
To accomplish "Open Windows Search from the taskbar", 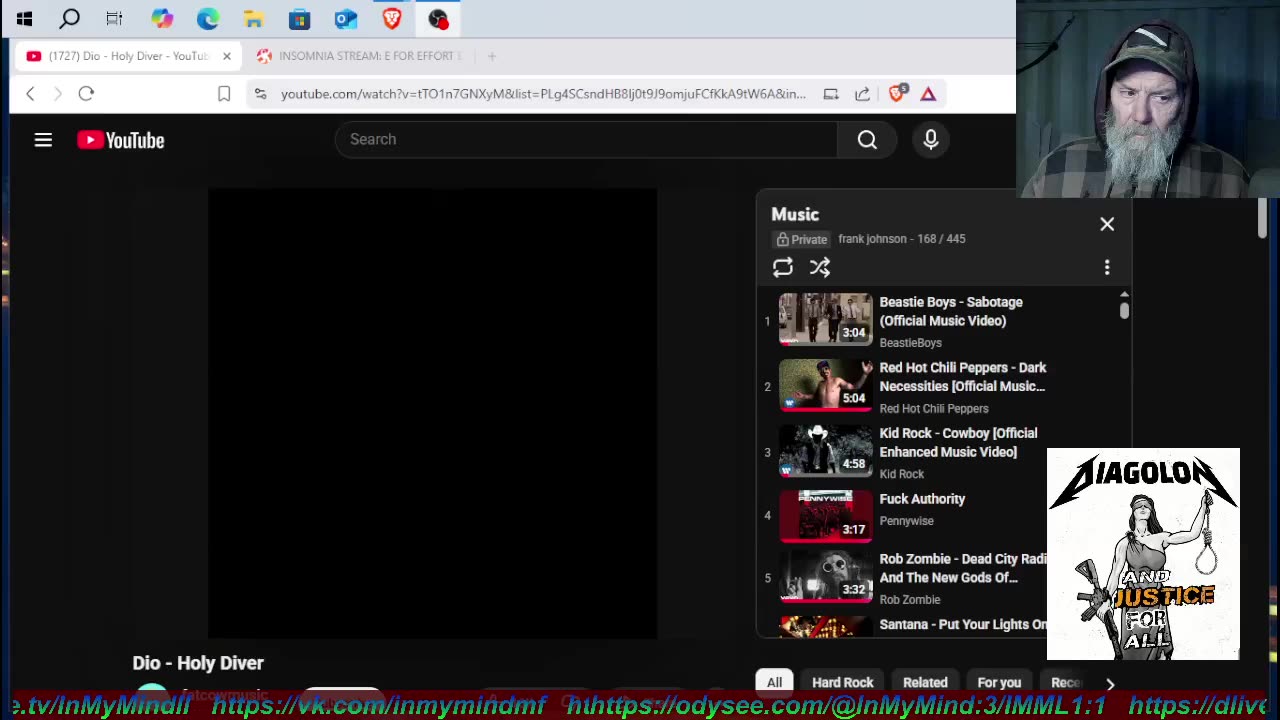I will pyautogui.click(x=69, y=18).
